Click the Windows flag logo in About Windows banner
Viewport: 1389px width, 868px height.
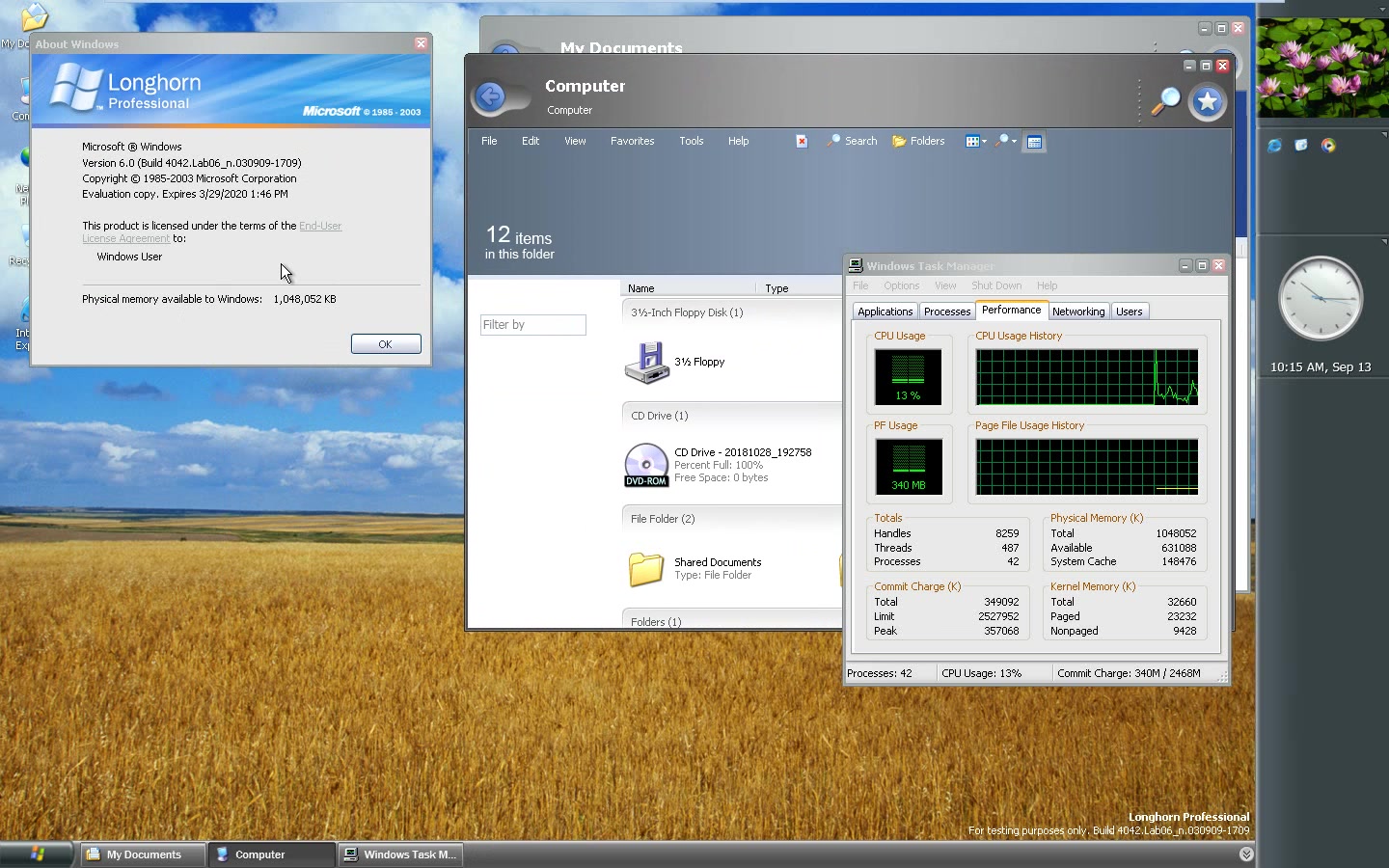(x=76, y=87)
